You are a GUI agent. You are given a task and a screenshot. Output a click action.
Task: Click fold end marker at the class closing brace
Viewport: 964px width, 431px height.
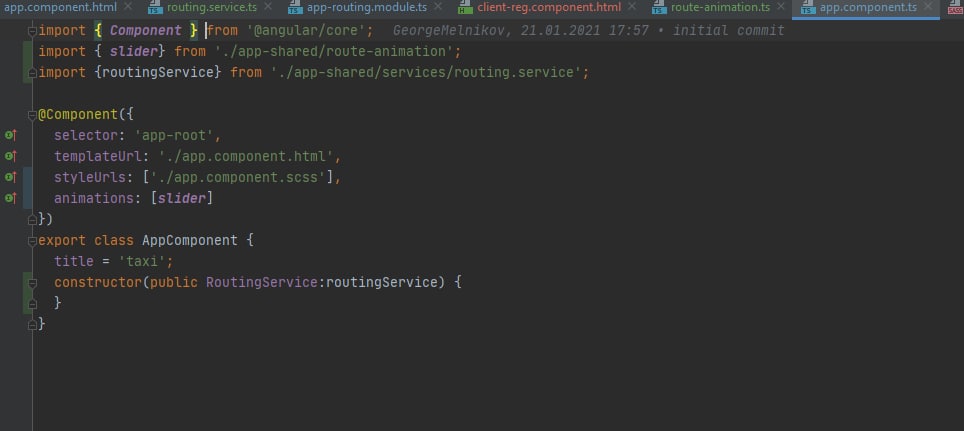[32, 324]
